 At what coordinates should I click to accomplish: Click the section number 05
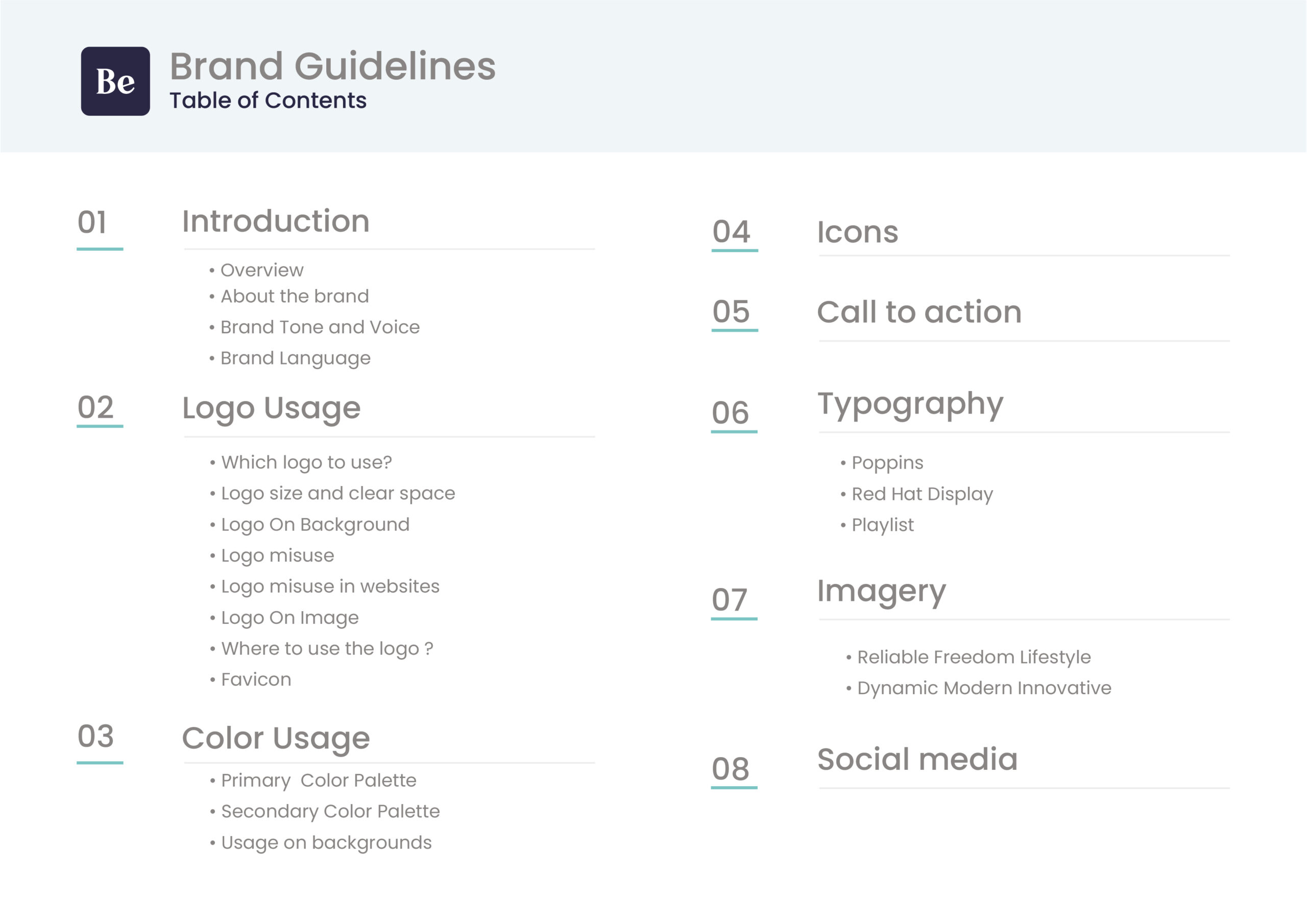tap(732, 312)
